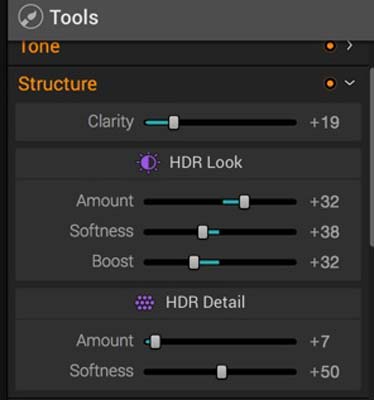374x400 pixels.
Task: Click the HDR Detail dots icon
Action: click(x=145, y=303)
